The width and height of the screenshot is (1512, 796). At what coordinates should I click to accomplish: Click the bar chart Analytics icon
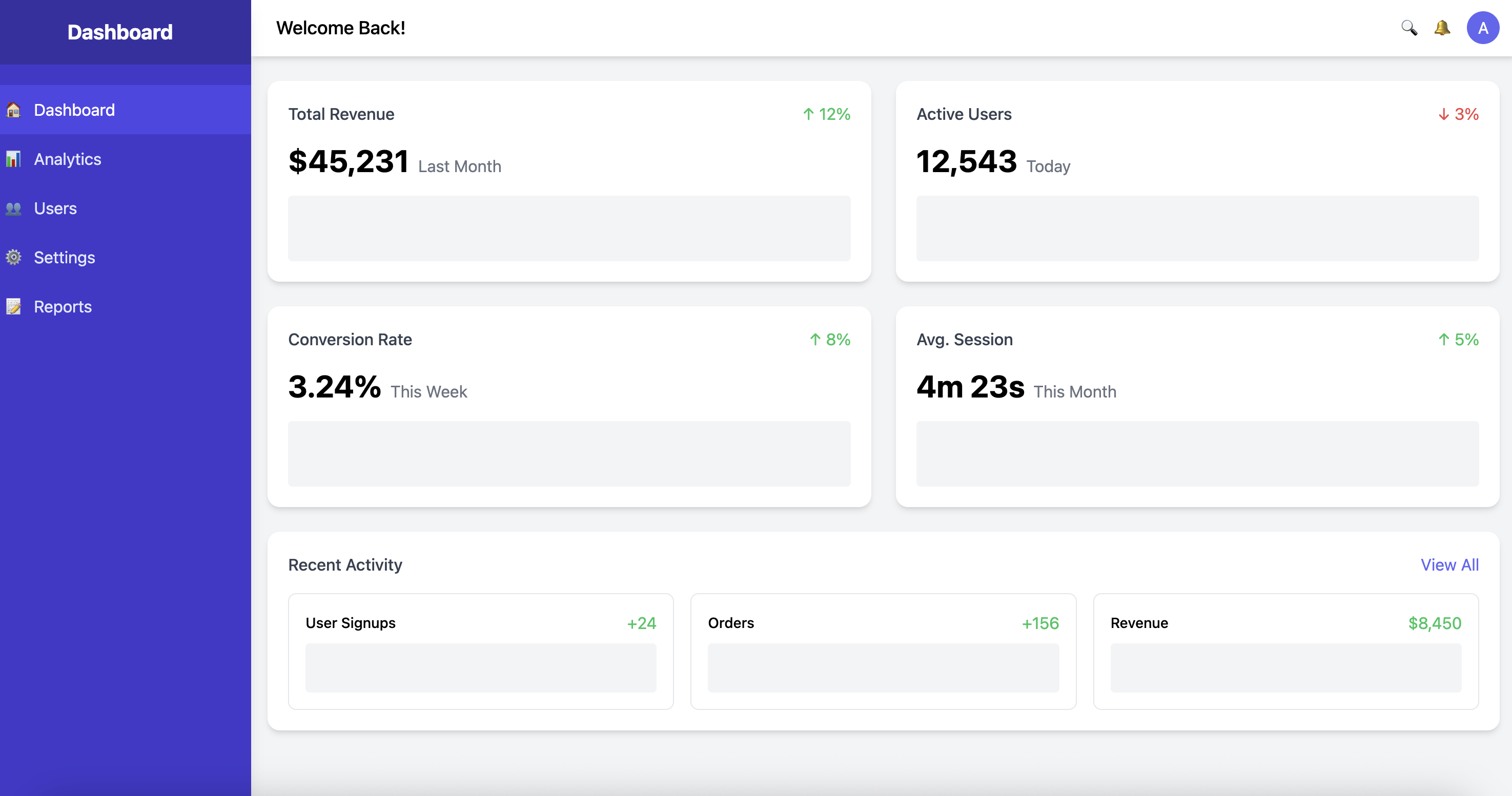click(13, 159)
